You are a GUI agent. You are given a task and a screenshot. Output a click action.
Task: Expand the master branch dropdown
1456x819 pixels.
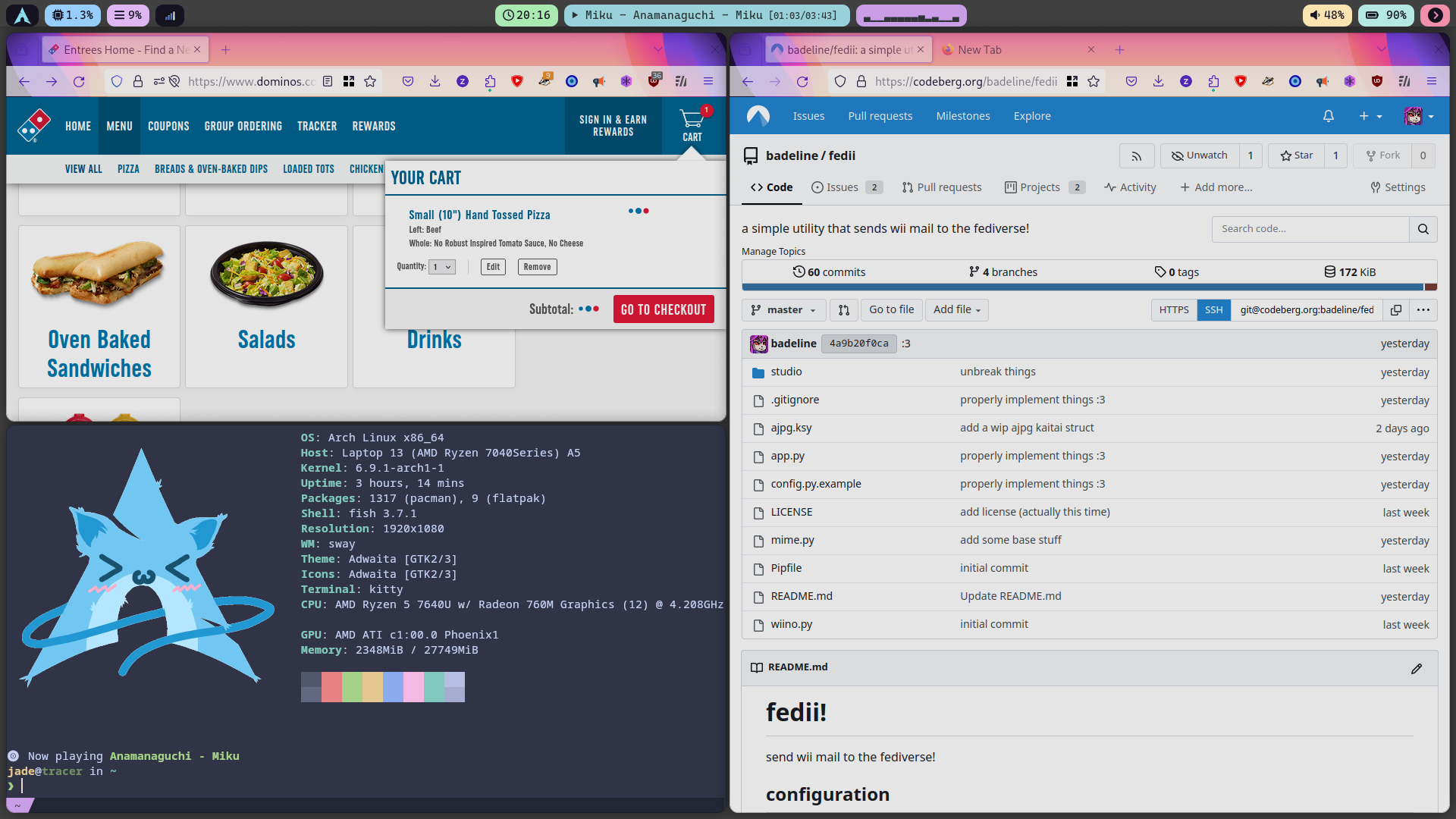(x=784, y=309)
